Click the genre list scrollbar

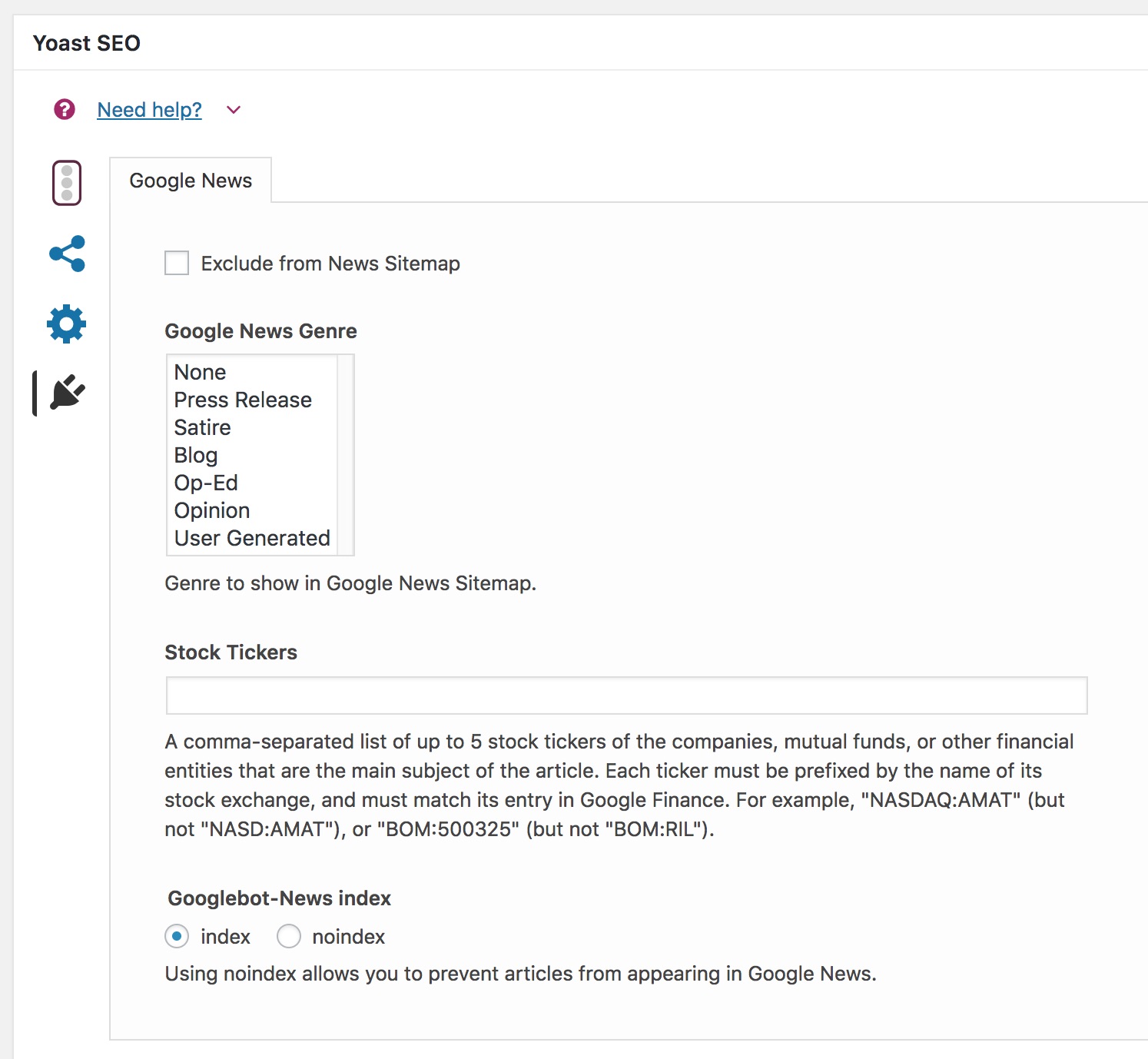[x=345, y=455]
